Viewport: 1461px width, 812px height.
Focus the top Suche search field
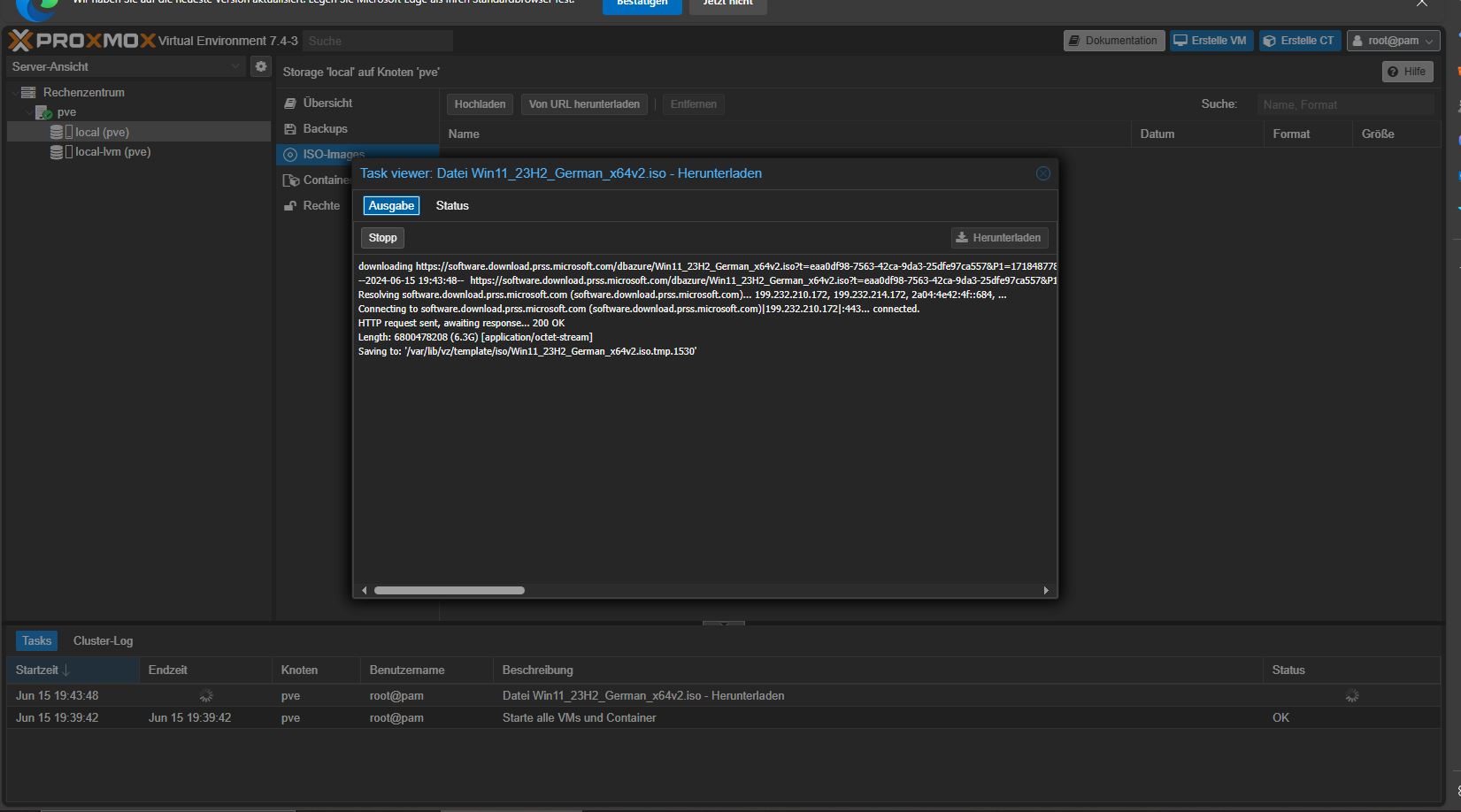coord(378,41)
